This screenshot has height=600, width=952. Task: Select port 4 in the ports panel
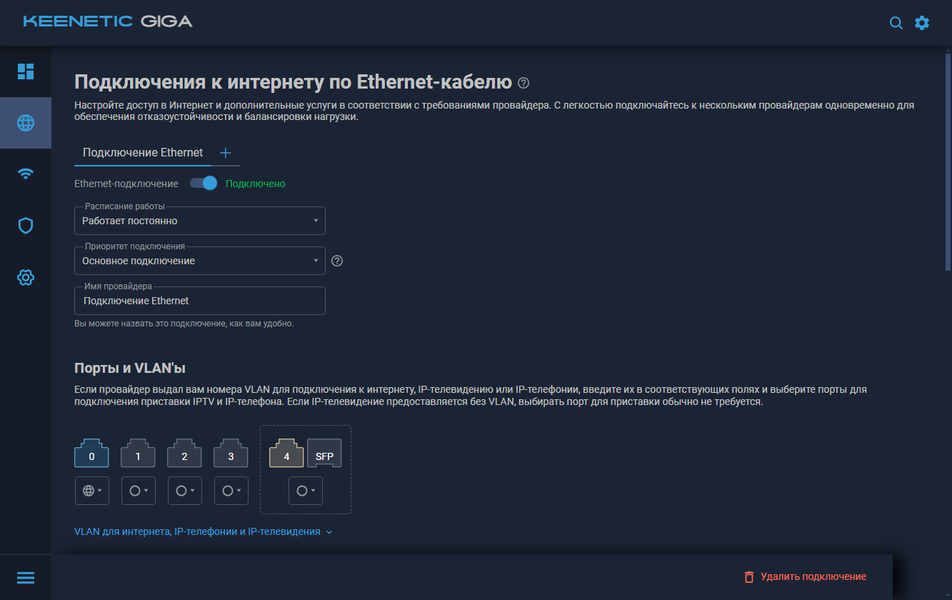pyautogui.click(x=286, y=455)
